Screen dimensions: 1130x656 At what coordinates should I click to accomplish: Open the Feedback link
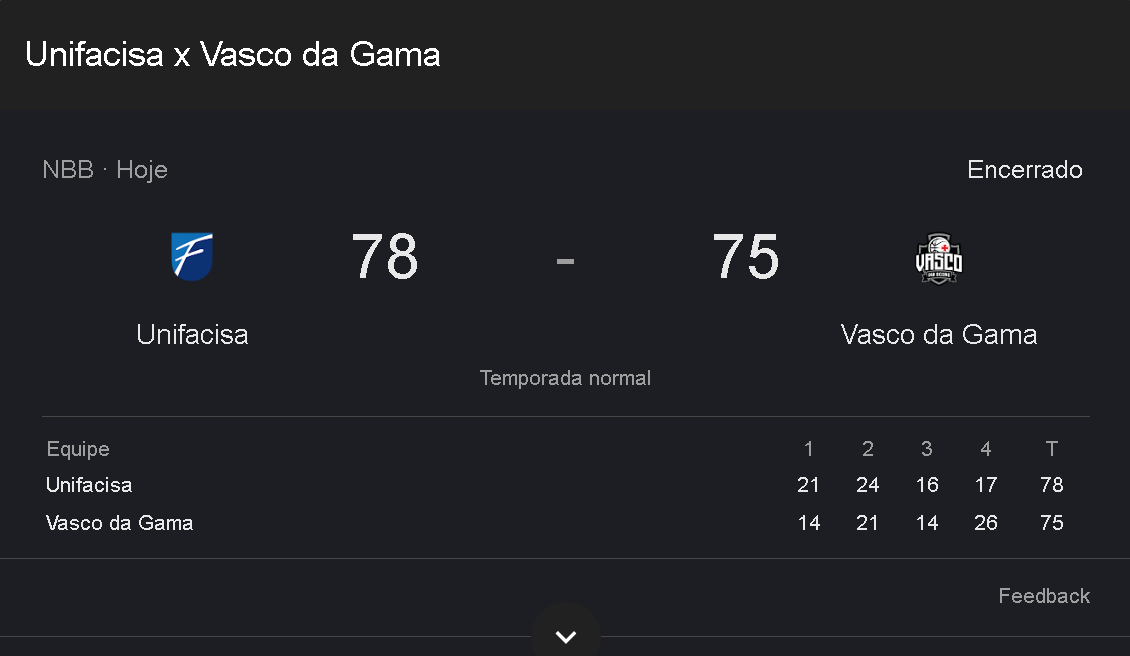click(x=1044, y=596)
